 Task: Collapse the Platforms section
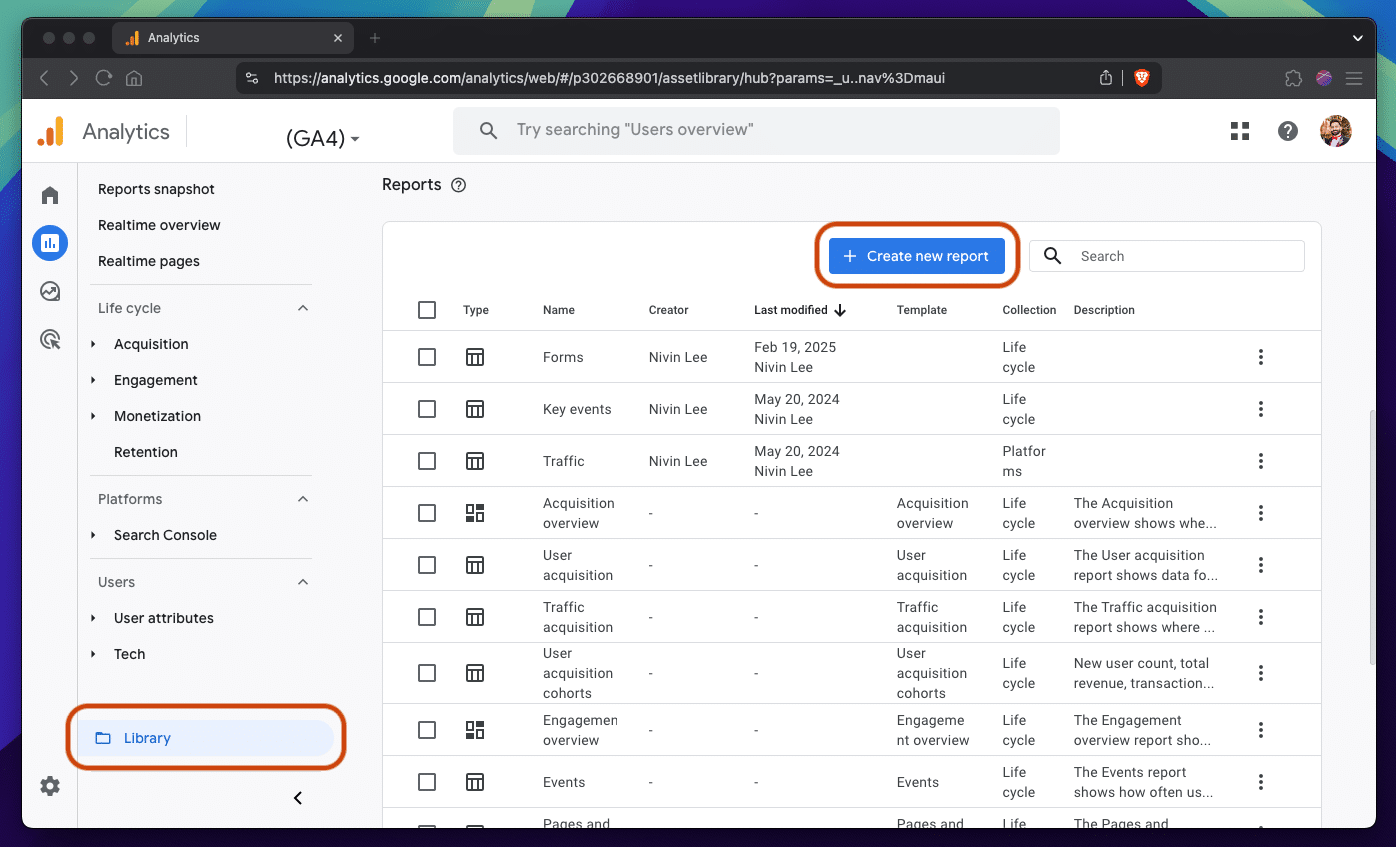pos(303,499)
